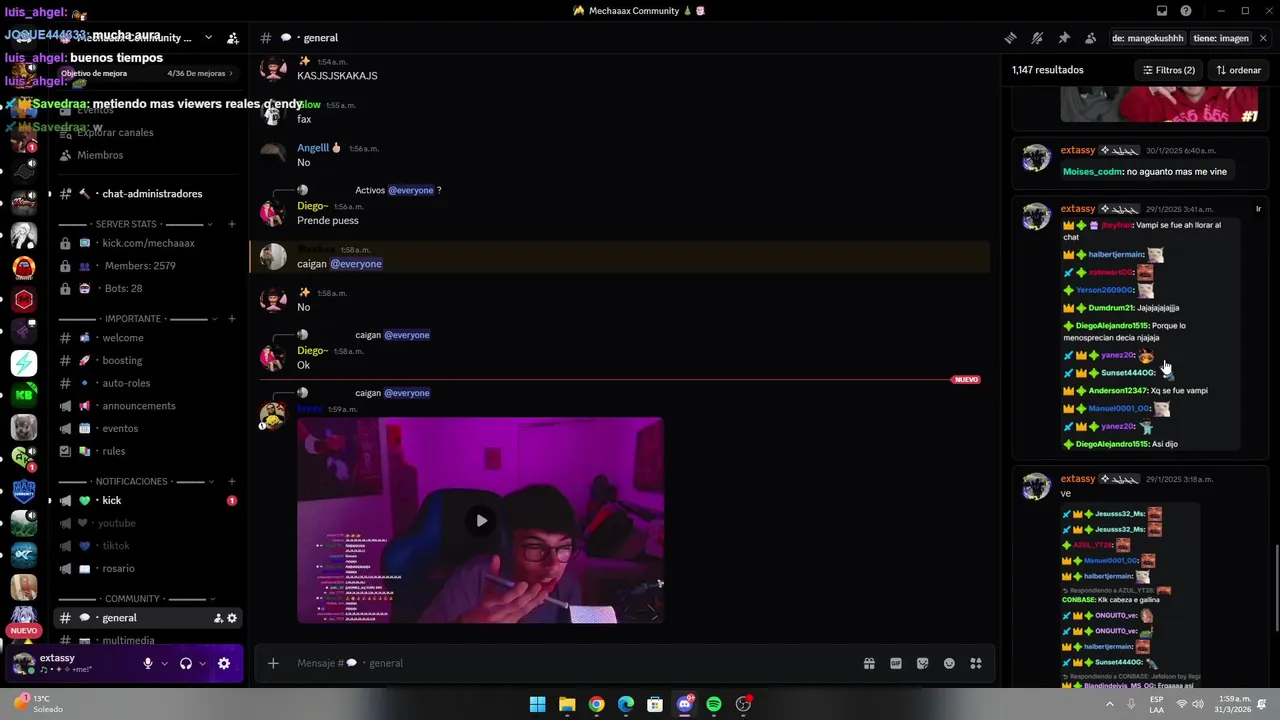Open the Filtros (2) button
Viewport: 1280px width, 720px height.
1169,70
